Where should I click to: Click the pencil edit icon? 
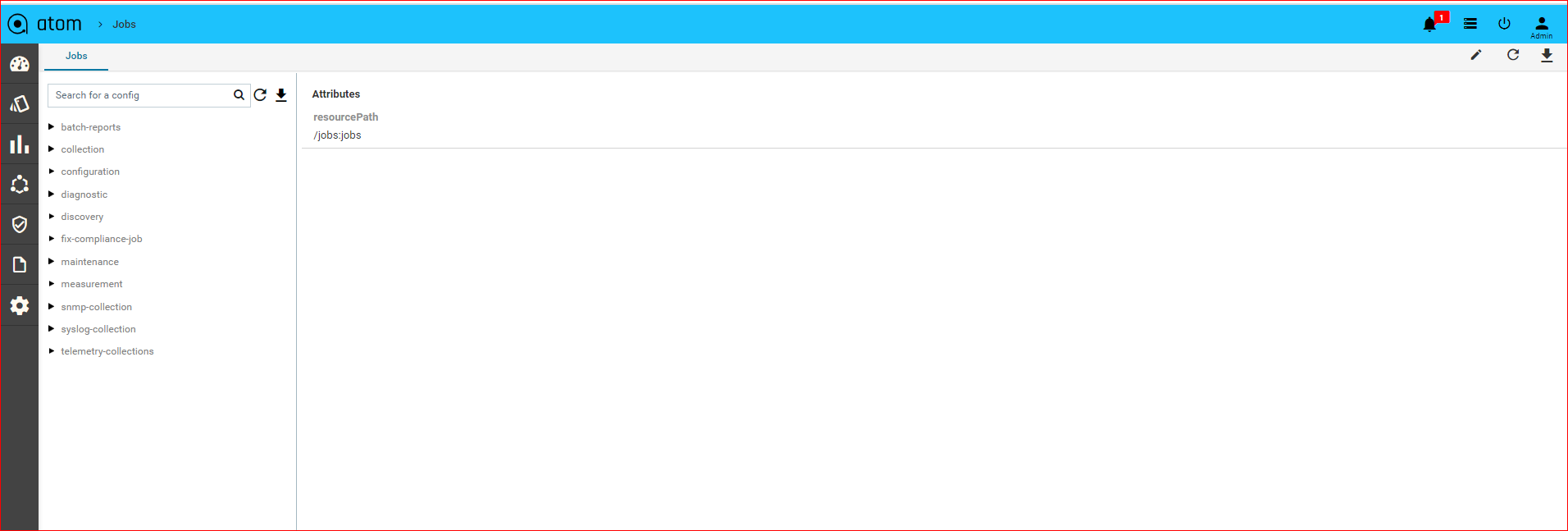click(x=1476, y=55)
